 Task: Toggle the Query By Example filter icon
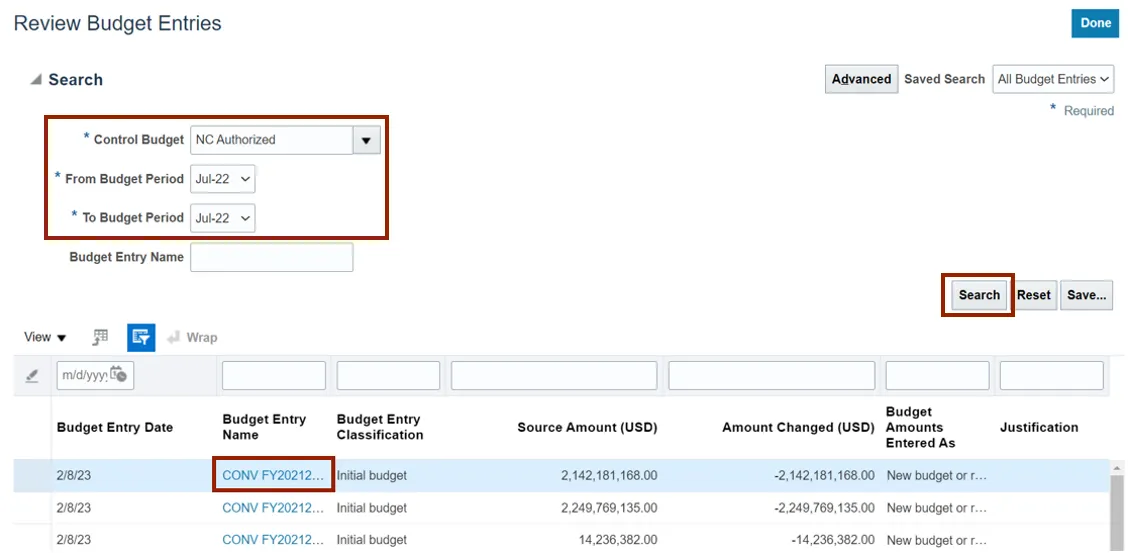(x=141, y=338)
